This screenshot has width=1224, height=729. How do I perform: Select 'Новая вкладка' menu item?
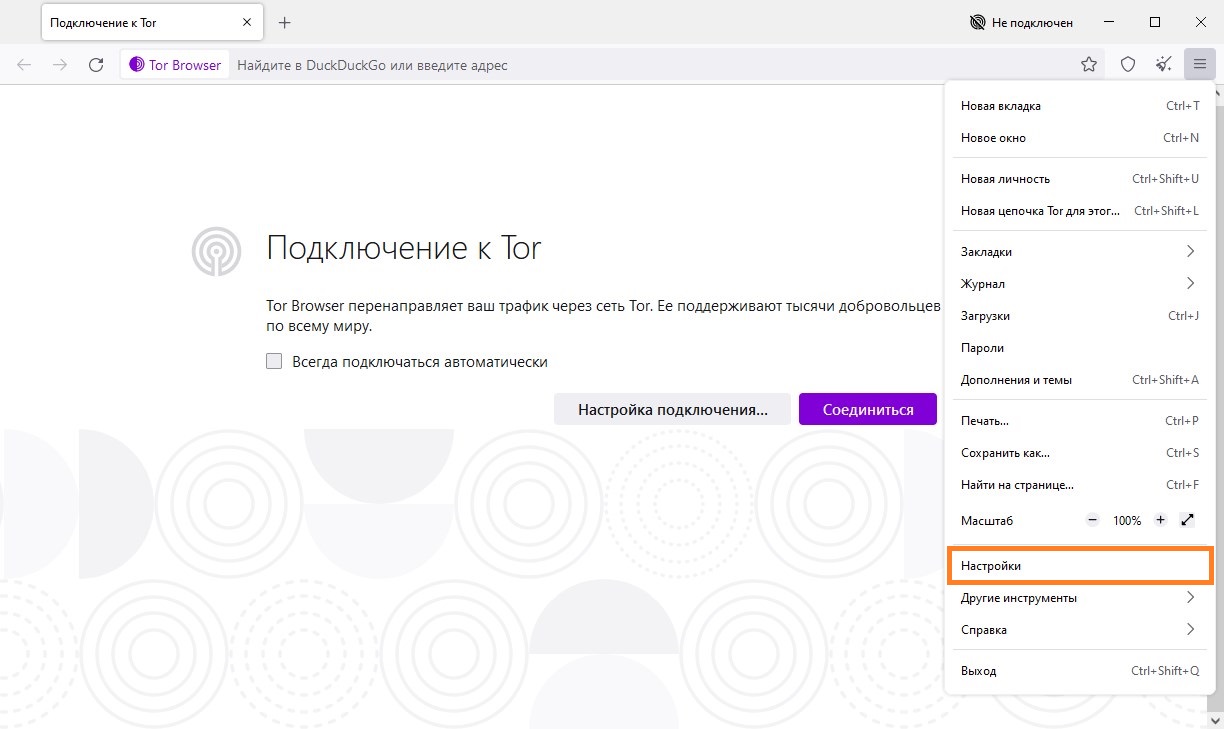tap(1078, 106)
